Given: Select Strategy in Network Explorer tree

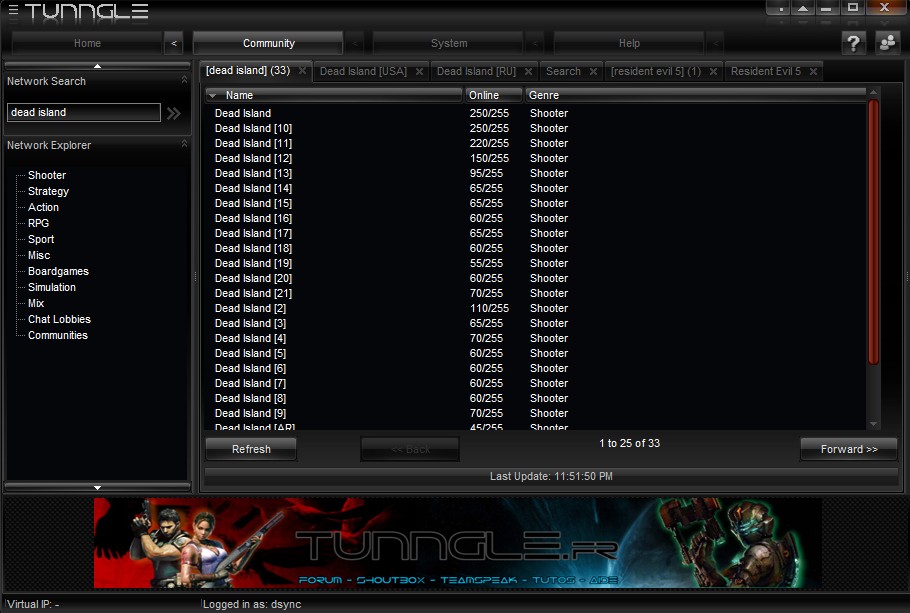Looking at the screenshot, I should point(48,191).
